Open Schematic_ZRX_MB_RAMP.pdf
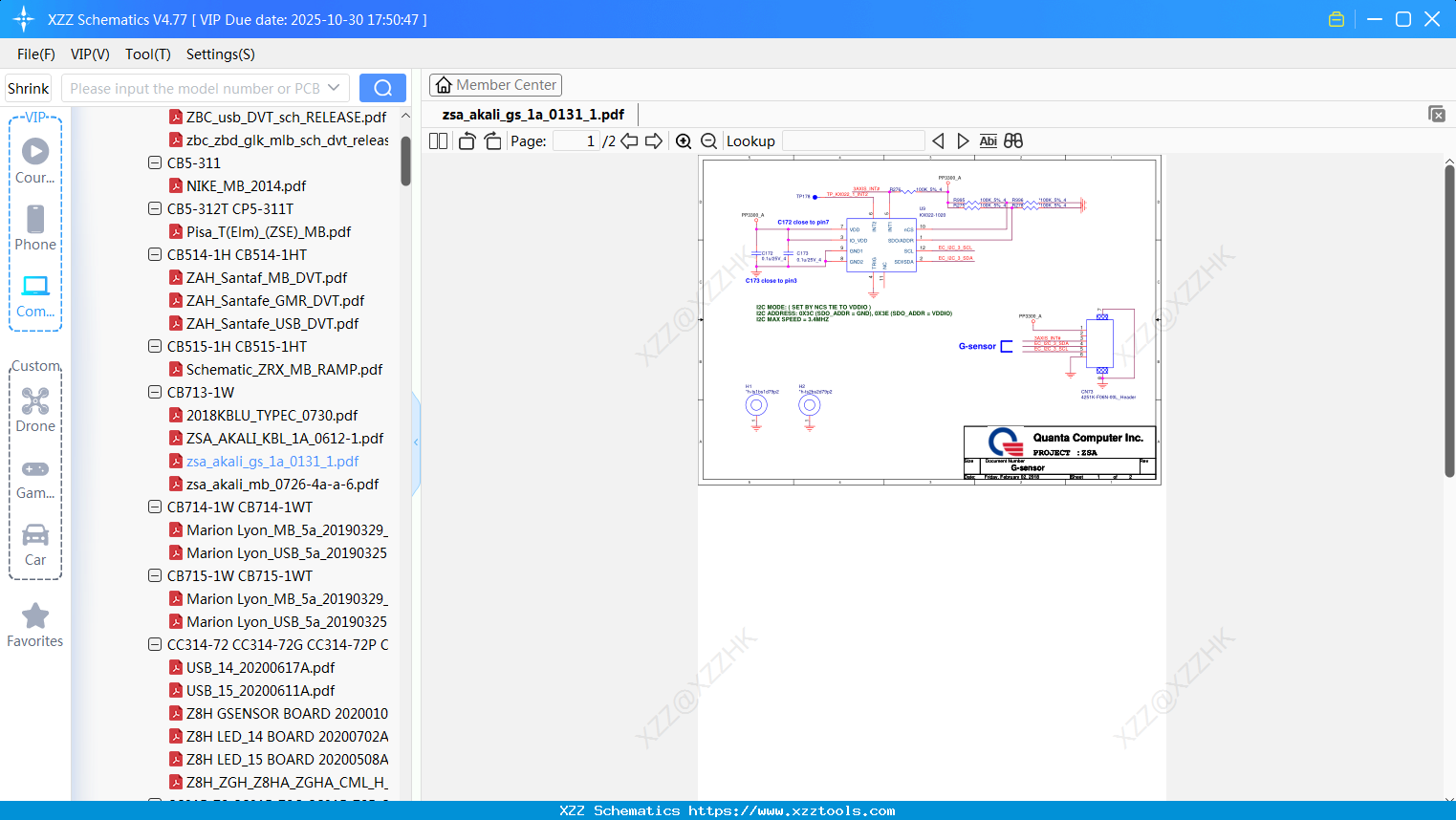 284,369
